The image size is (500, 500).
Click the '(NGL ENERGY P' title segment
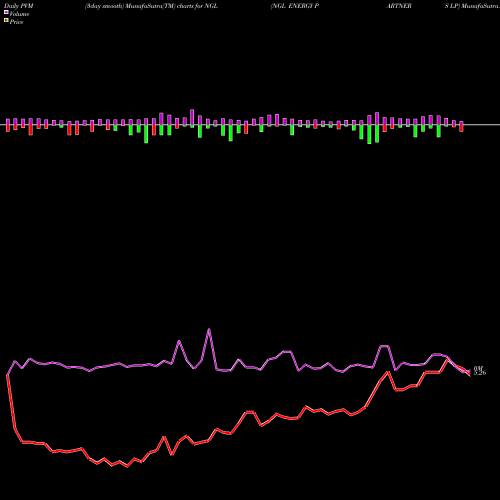pyautogui.click(x=295, y=6)
